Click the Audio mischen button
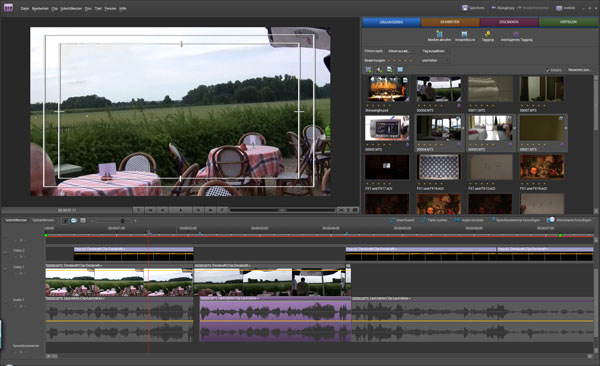The width and height of the screenshot is (600, 366). (469, 220)
